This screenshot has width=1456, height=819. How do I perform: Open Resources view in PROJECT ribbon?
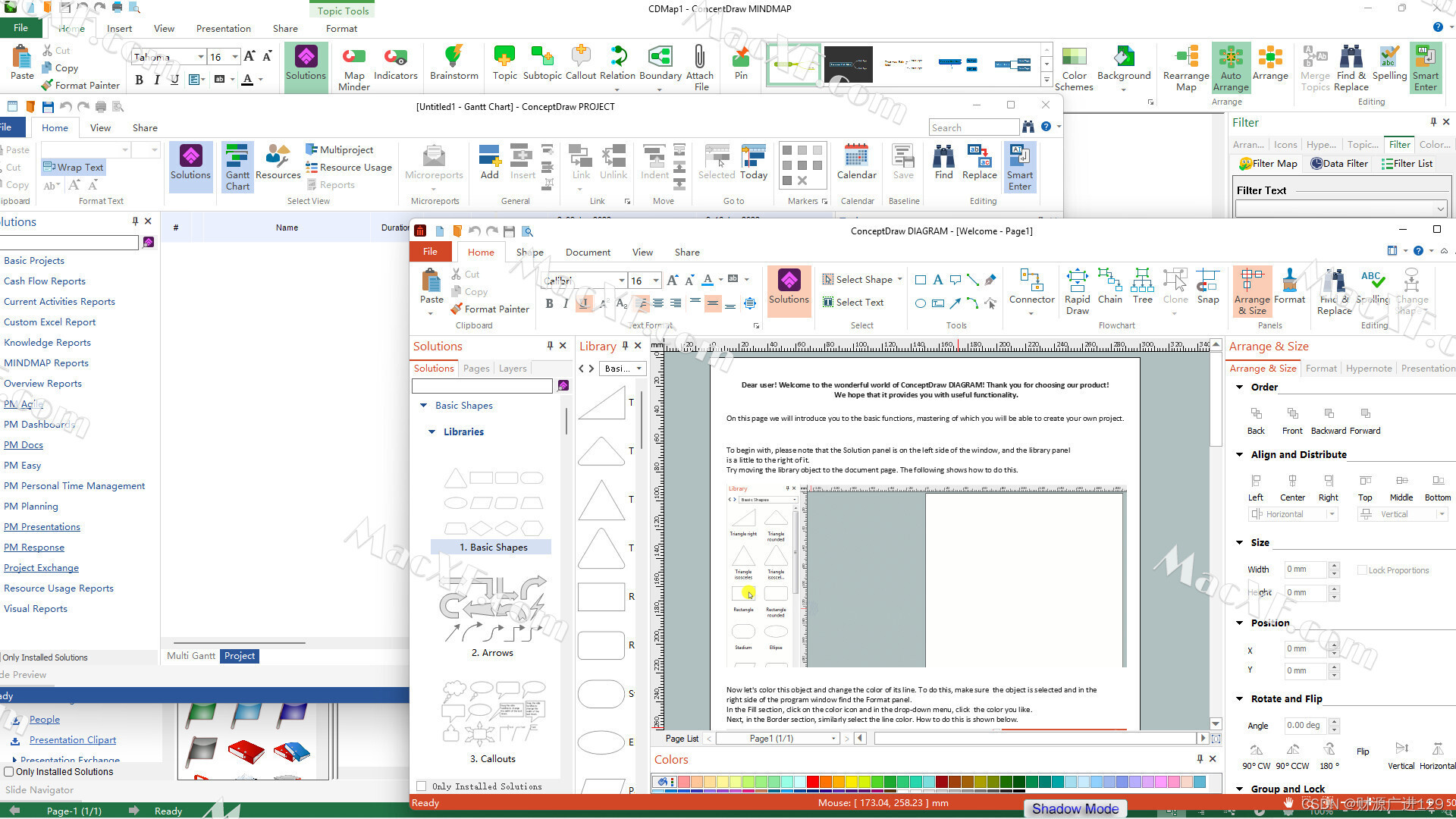pos(278,162)
